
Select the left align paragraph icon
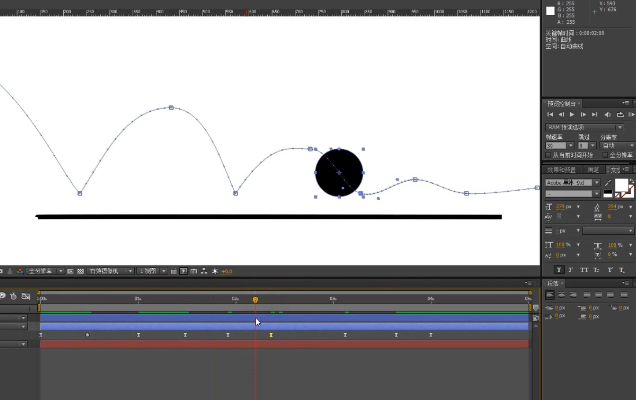point(550,295)
